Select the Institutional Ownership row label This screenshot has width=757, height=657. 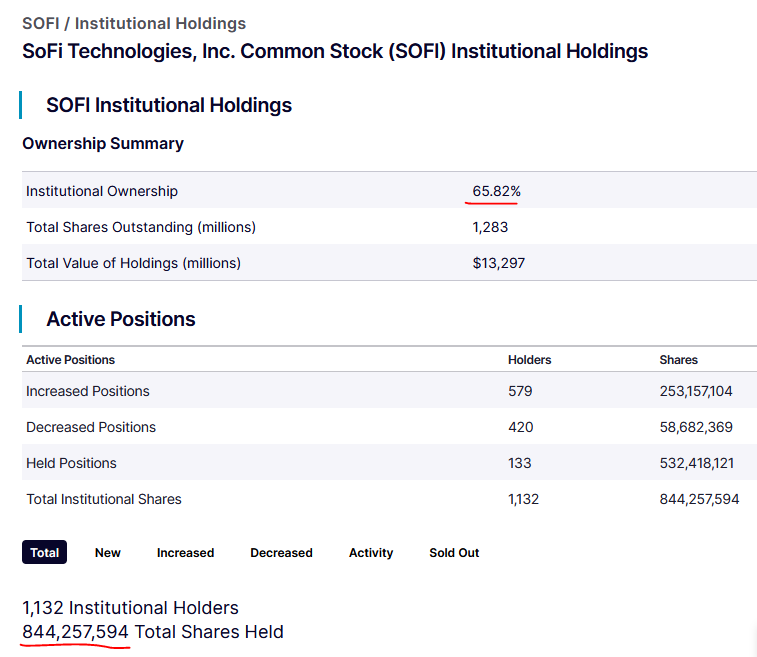point(102,191)
